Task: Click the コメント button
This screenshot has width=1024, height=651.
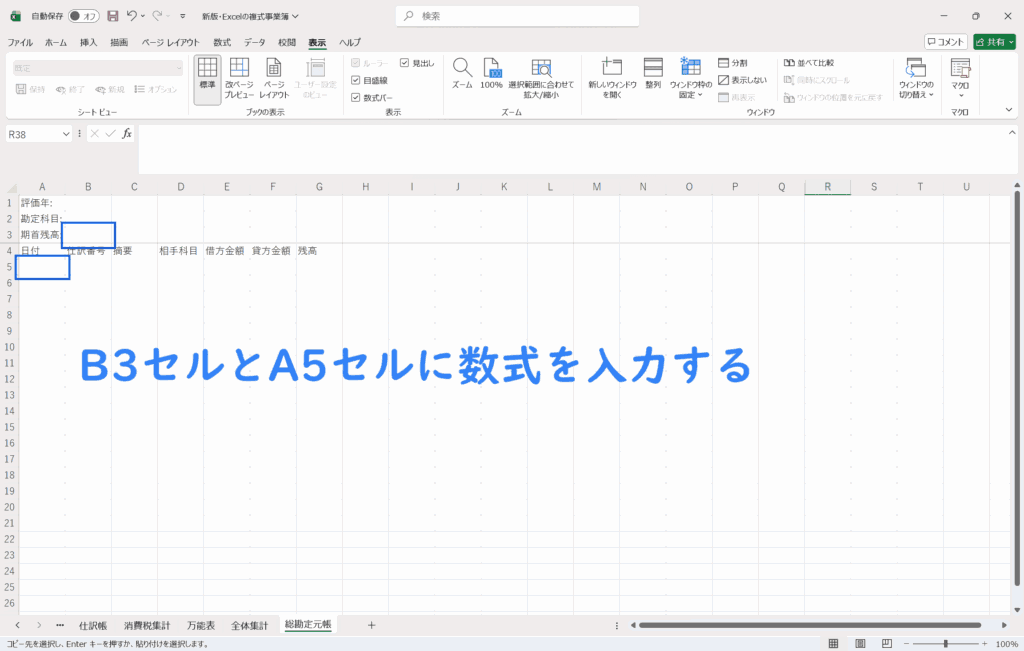Action: tap(945, 42)
